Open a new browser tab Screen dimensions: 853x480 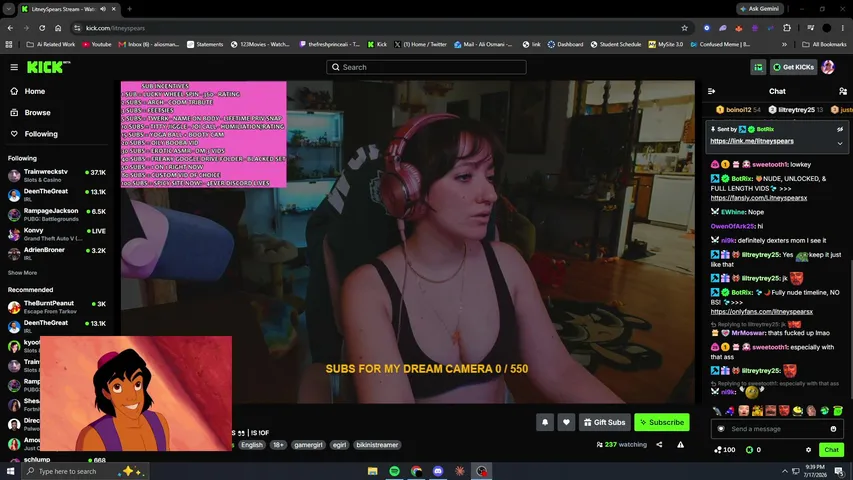(x=129, y=9)
